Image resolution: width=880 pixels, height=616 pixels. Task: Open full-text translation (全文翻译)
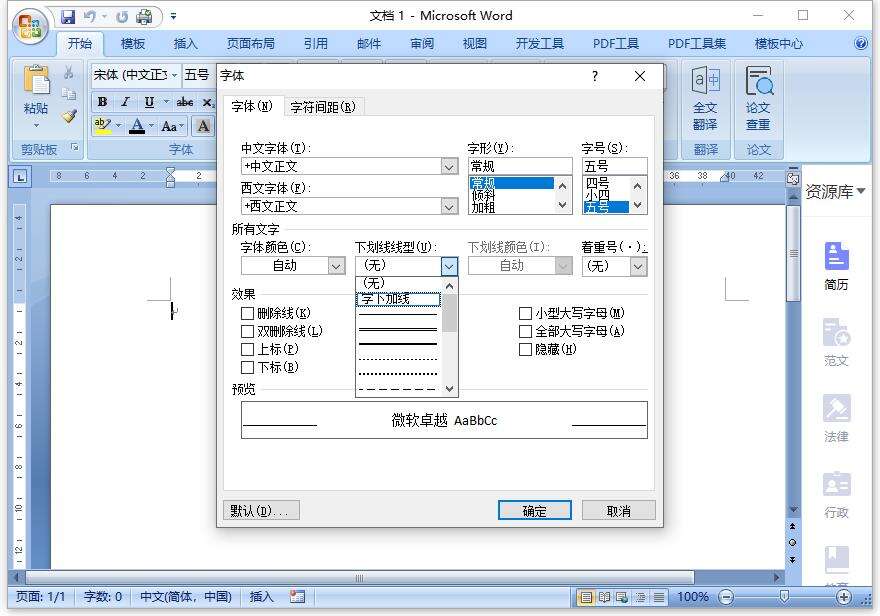705,98
